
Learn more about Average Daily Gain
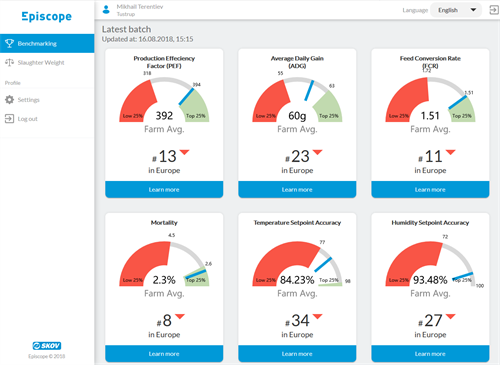pos(297,189)
